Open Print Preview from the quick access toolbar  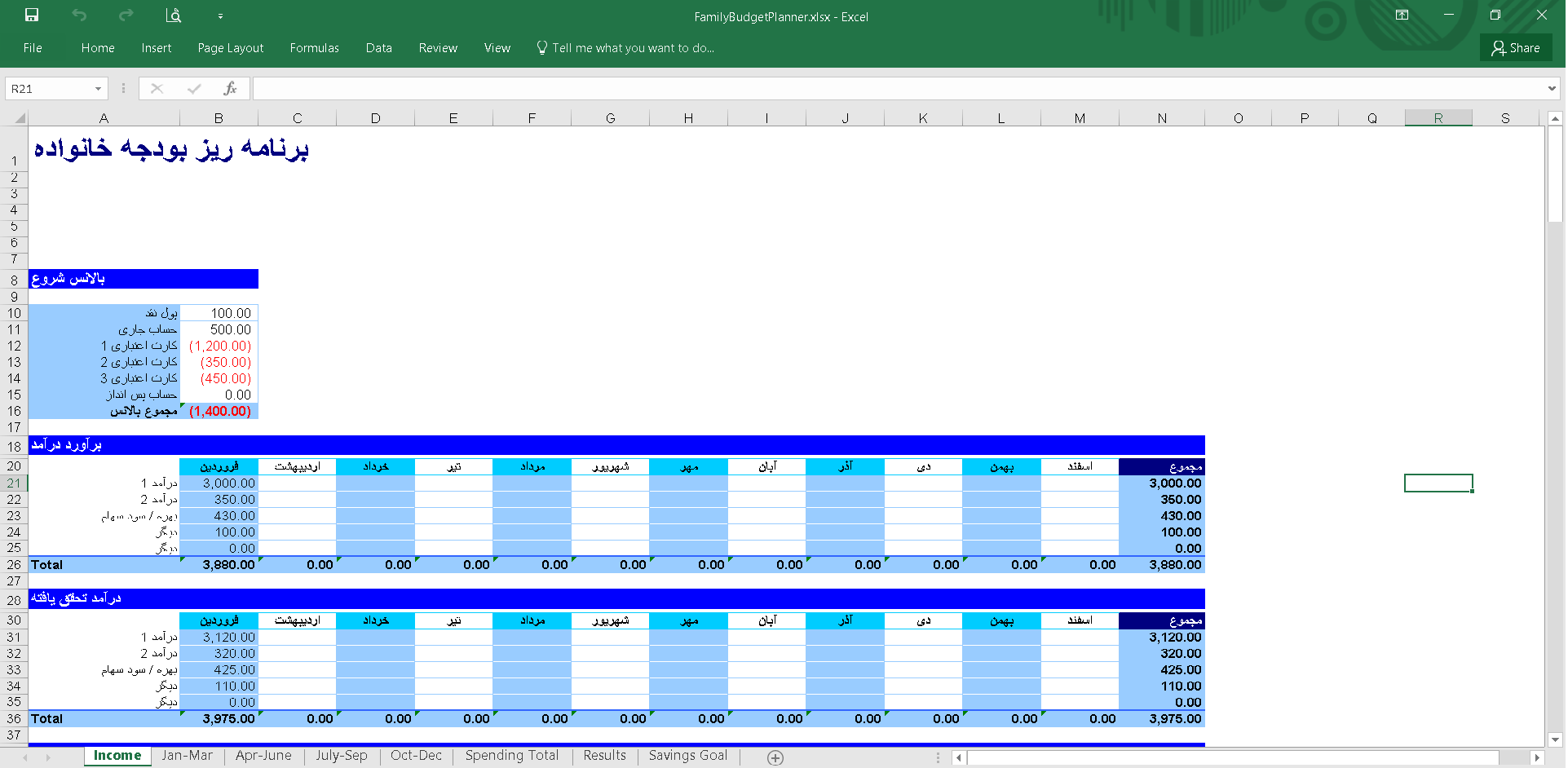[x=174, y=15]
